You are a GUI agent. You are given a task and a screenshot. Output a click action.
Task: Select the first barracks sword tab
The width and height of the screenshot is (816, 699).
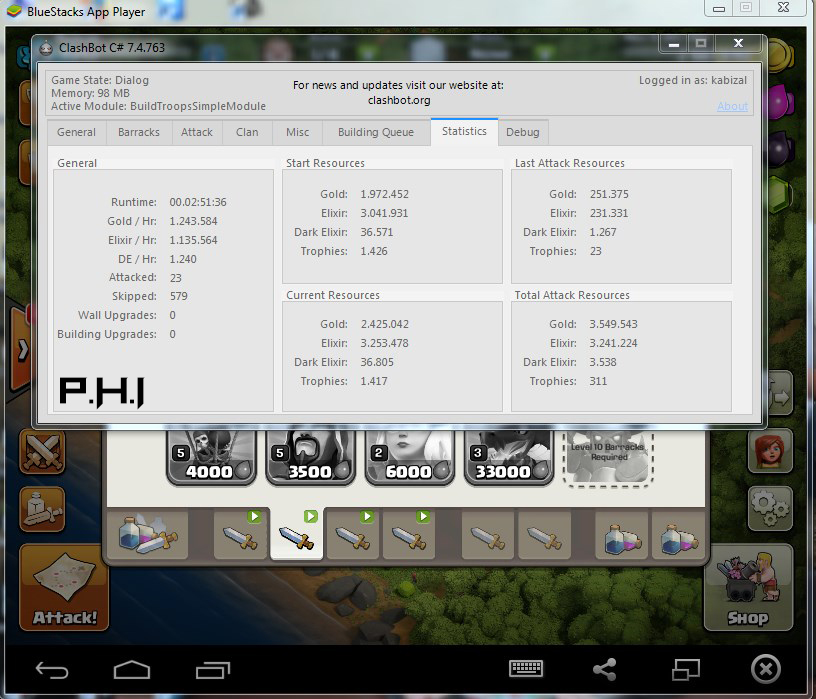click(x=239, y=536)
